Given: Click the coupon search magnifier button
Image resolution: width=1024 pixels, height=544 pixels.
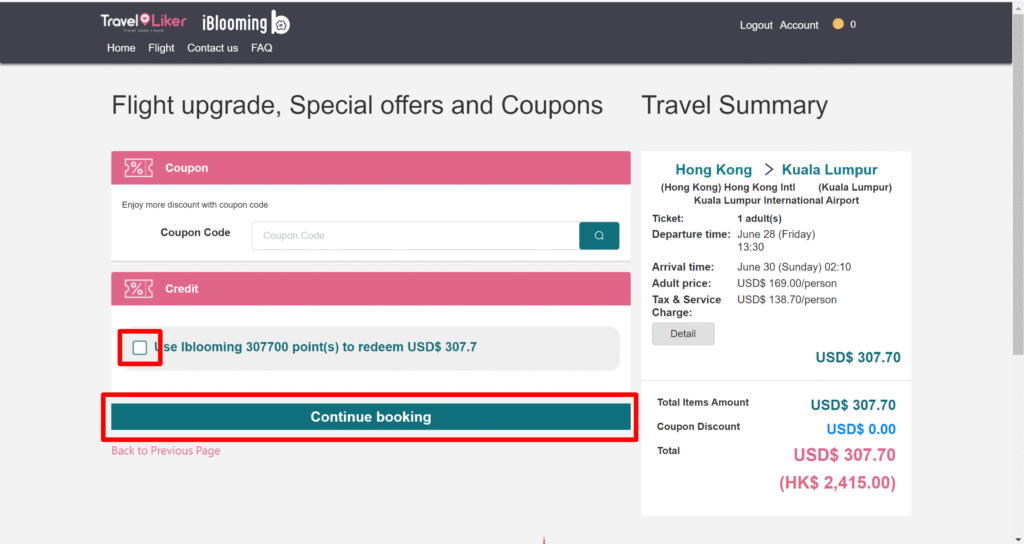Looking at the screenshot, I should [599, 236].
